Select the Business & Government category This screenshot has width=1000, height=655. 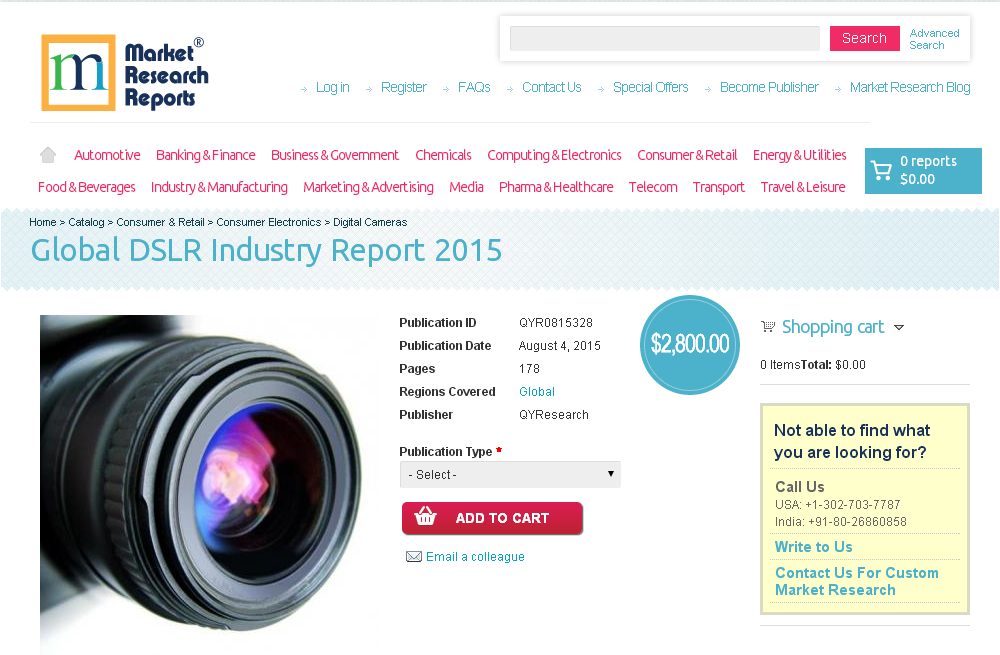(x=335, y=155)
